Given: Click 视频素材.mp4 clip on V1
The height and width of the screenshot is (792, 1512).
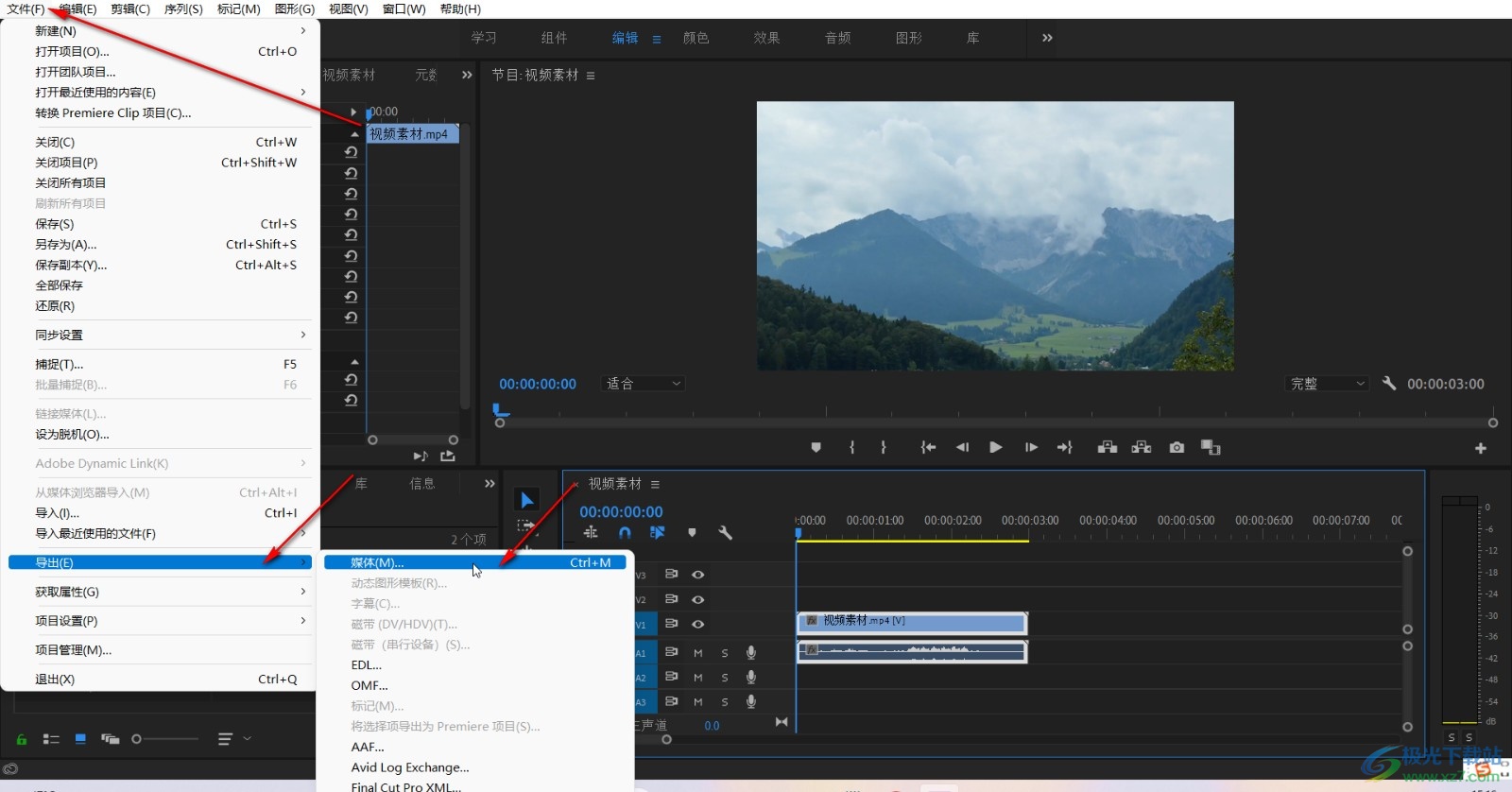Looking at the screenshot, I should coord(912,623).
